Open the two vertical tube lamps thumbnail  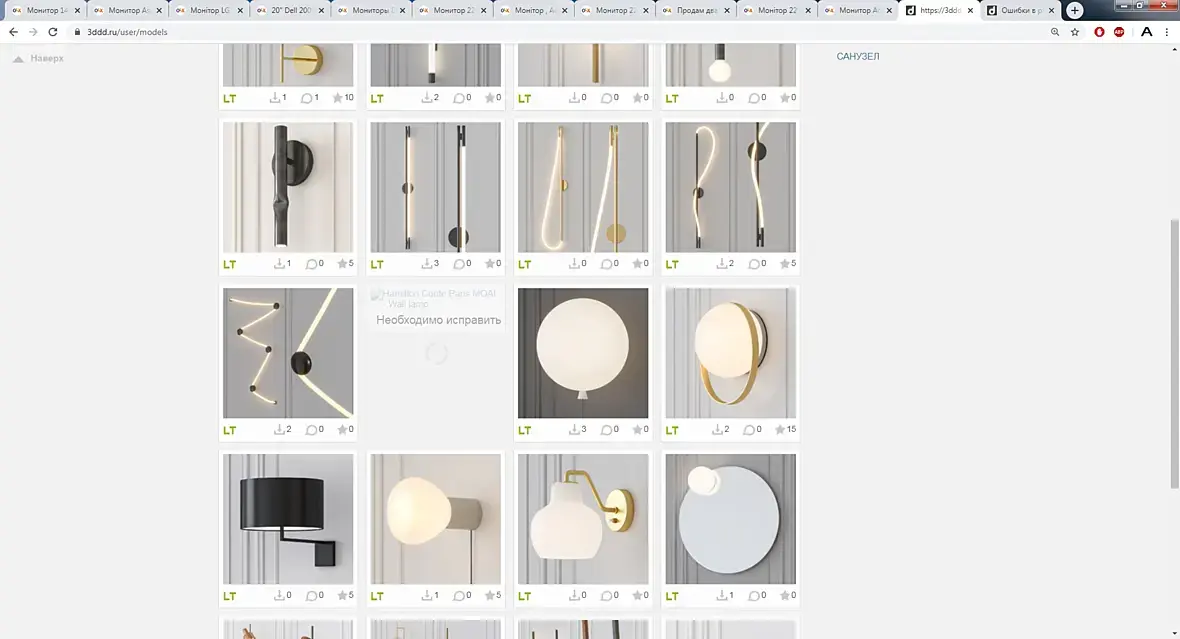435,187
